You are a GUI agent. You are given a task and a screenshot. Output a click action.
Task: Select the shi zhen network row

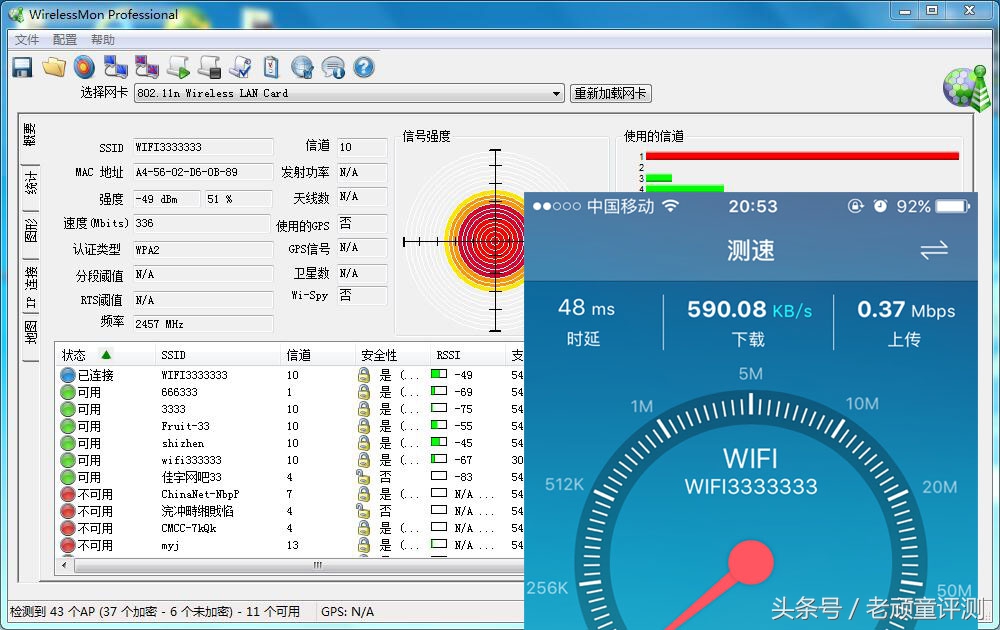tap(185, 443)
